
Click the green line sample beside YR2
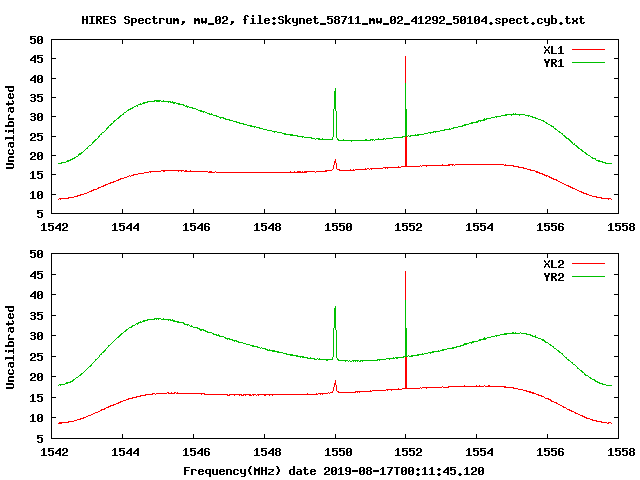tap(588, 277)
